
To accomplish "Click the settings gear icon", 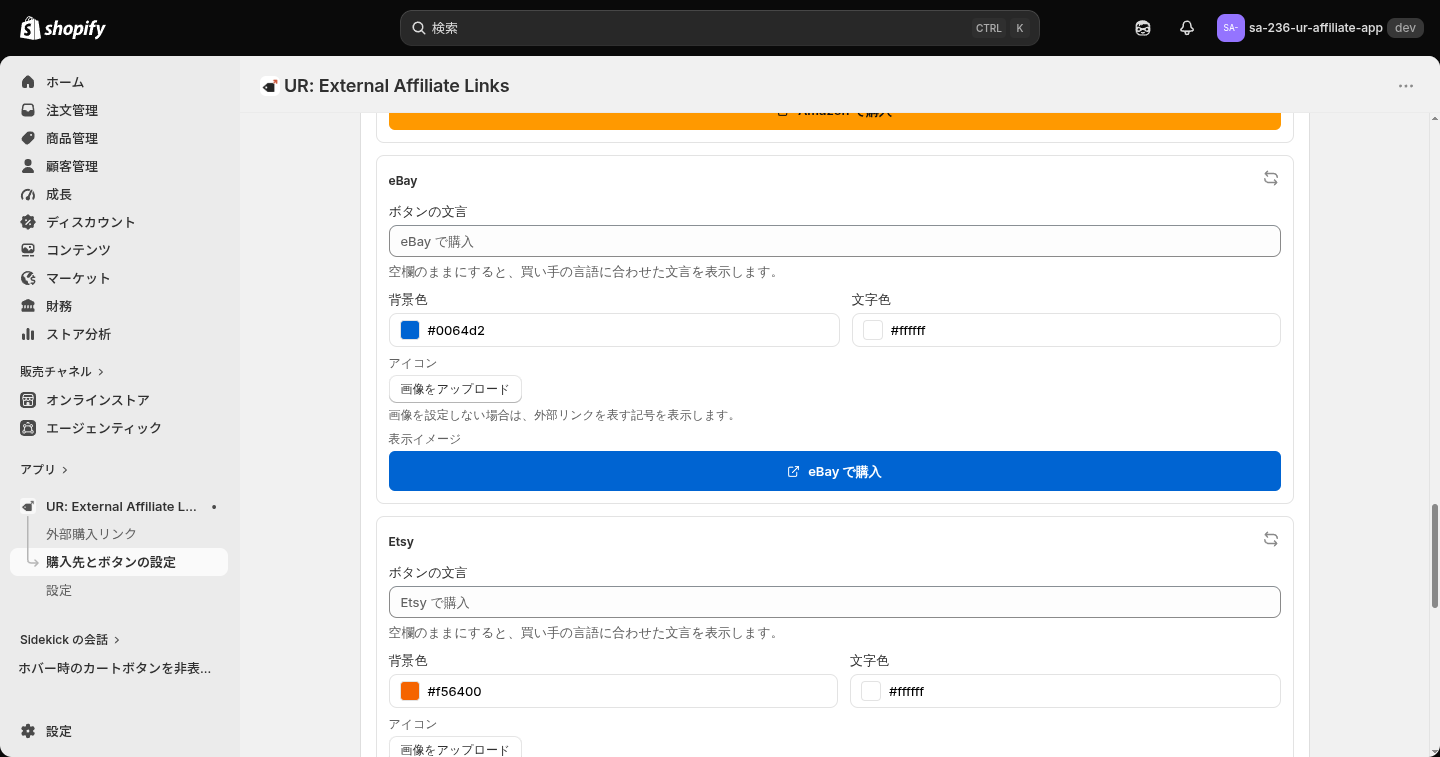I will pyautogui.click(x=28, y=731).
